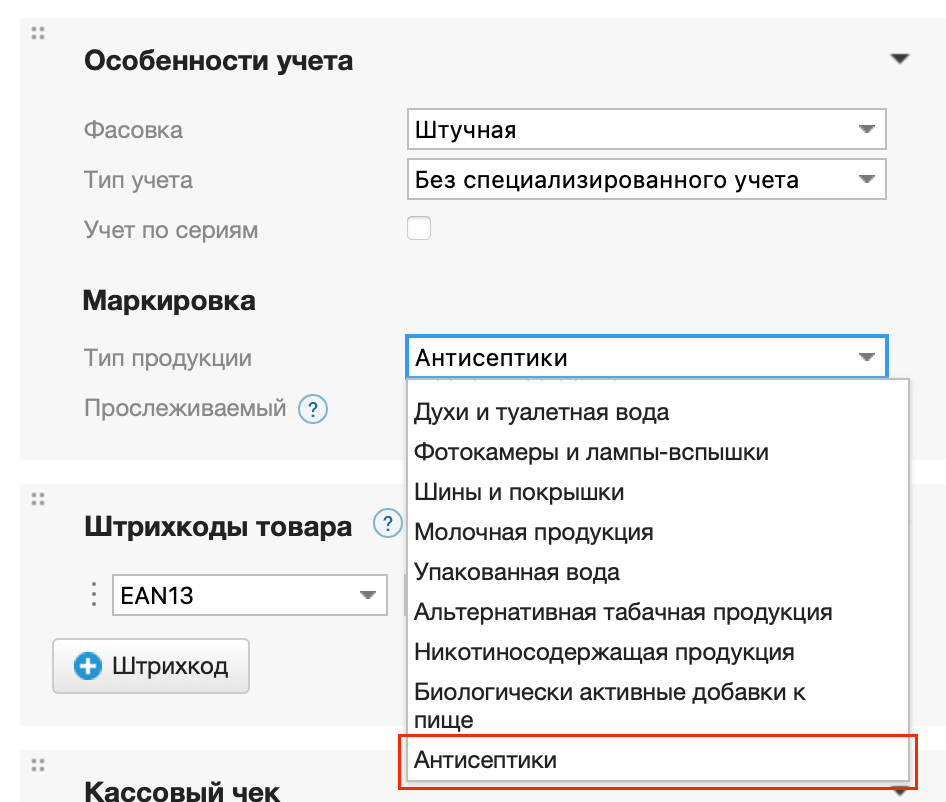
Task: Click the Штучная value field under Фасовка
Action: [600, 129]
